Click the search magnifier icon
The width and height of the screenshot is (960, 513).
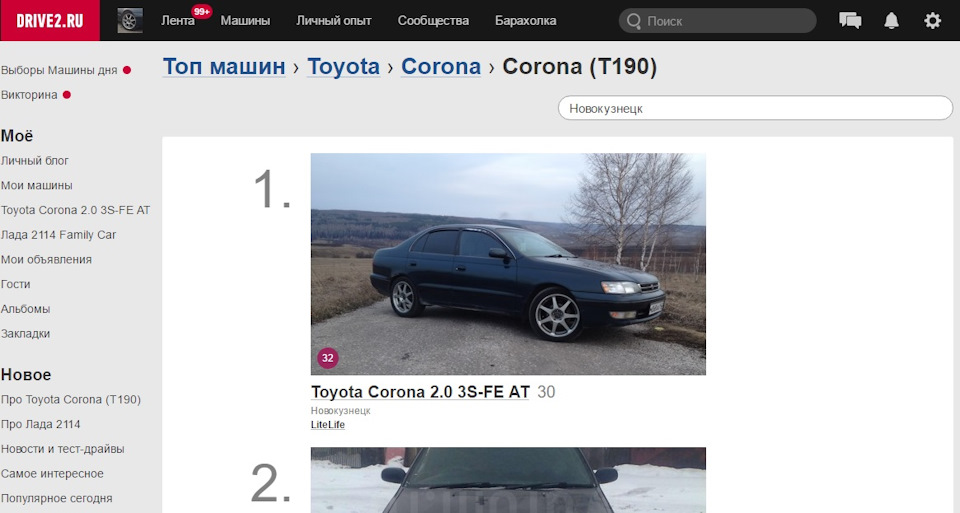point(634,21)
